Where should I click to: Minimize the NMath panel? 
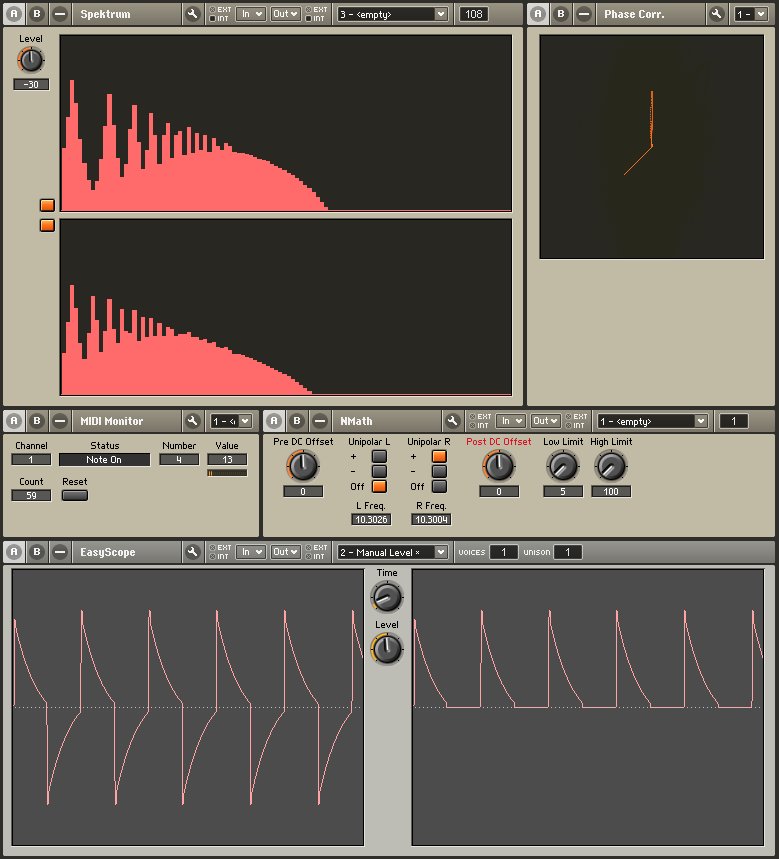[319, 421]
